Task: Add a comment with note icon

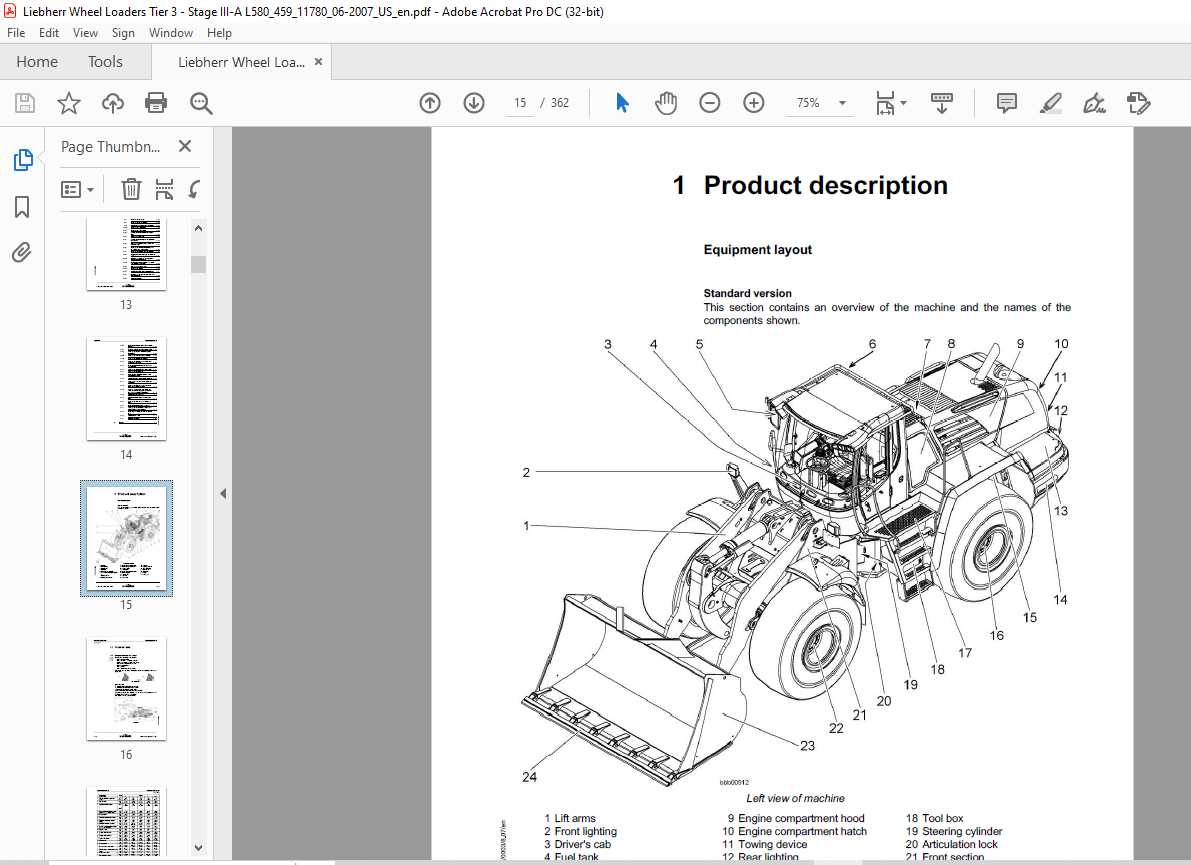Action: coord(1006,103)
